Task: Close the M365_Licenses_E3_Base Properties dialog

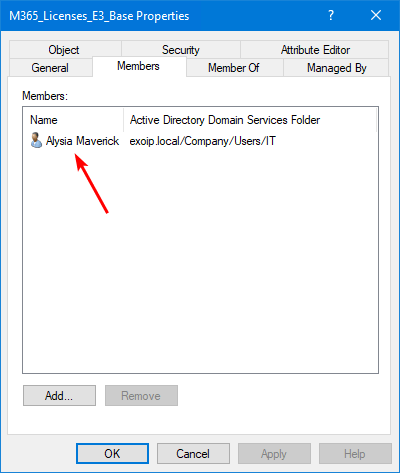Action: tap(376, 15)
